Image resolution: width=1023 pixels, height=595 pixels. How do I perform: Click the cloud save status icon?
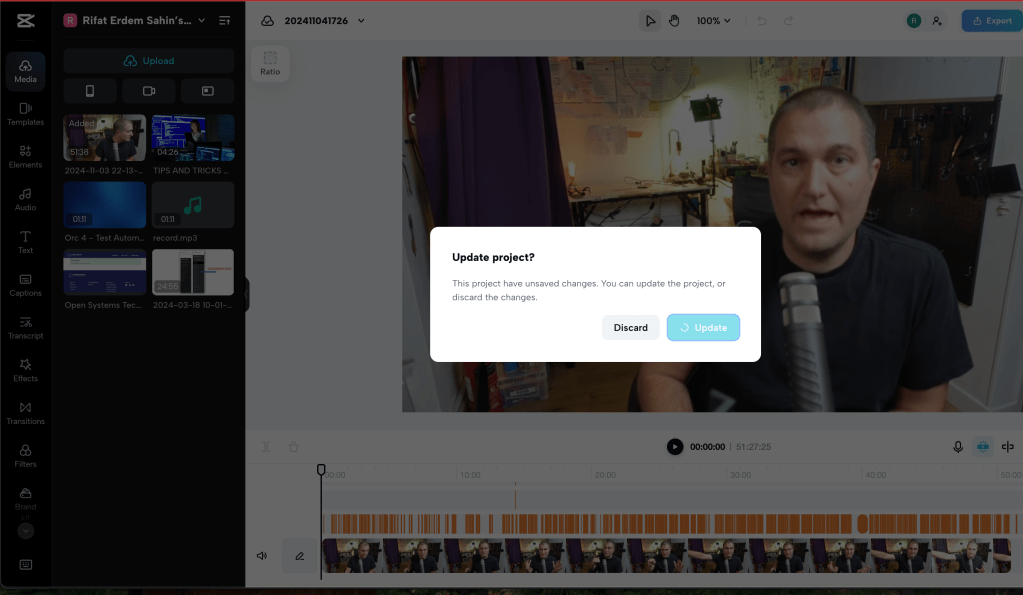[x=267, y=21]
